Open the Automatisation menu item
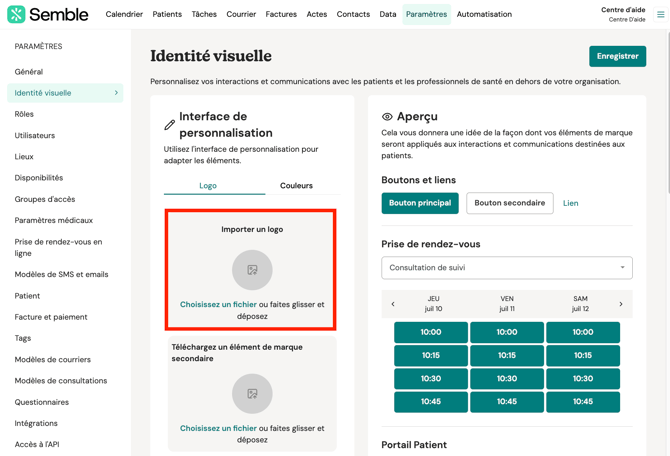 484,14
